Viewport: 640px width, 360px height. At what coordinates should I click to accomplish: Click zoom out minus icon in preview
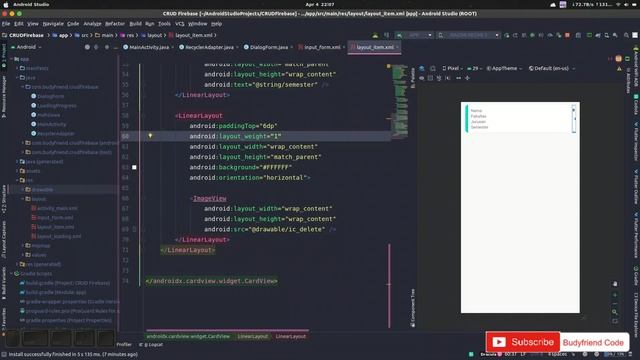[615, 303]
